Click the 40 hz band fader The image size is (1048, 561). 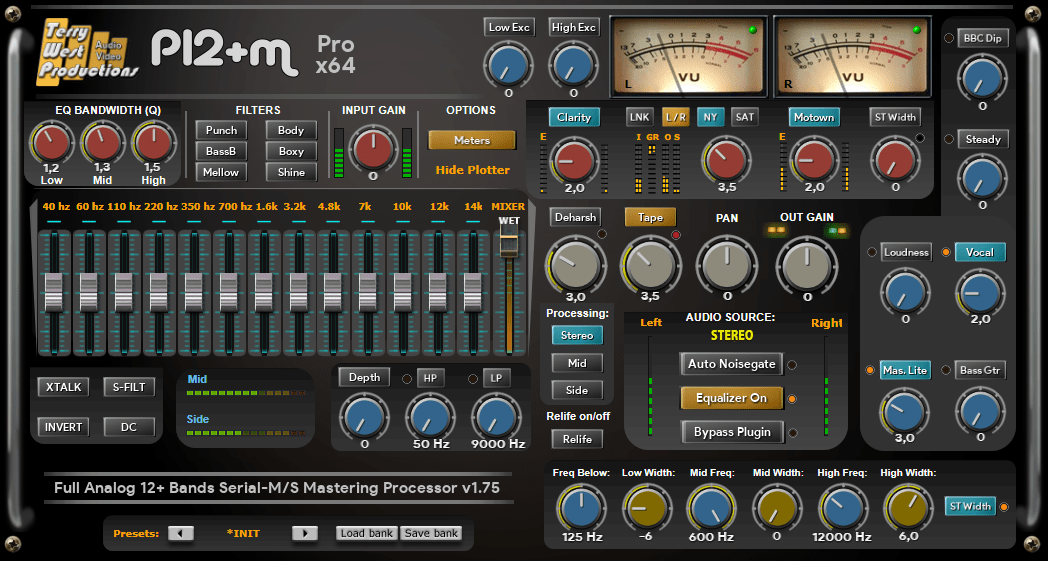click(53, 292)
